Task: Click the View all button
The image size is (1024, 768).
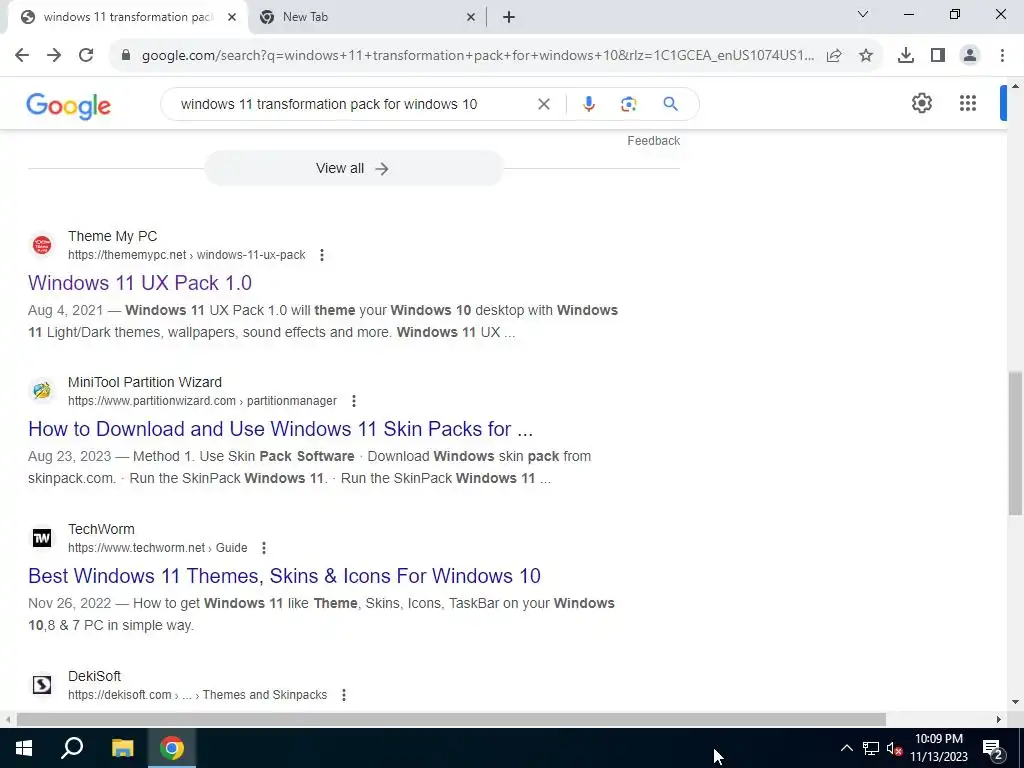Action: (354, 168)
